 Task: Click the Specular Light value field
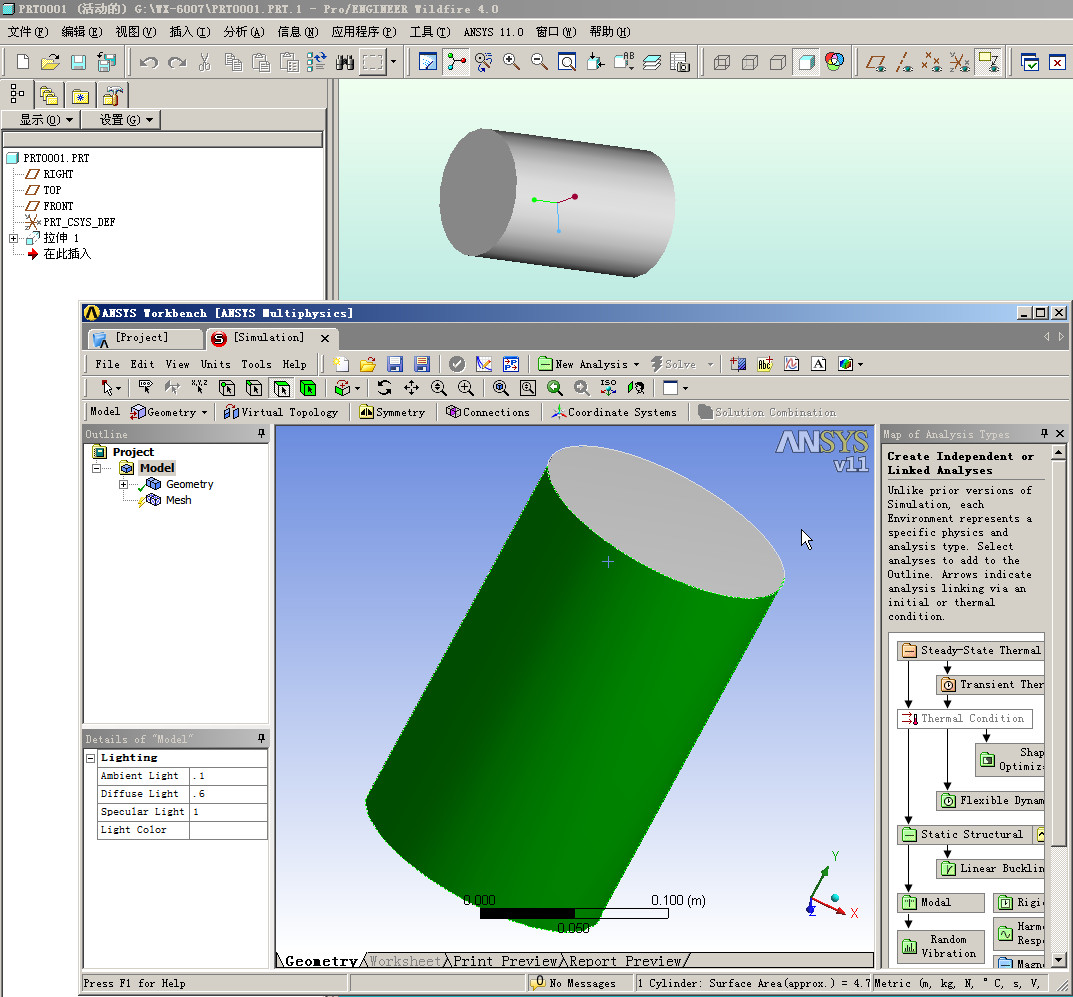228,812
